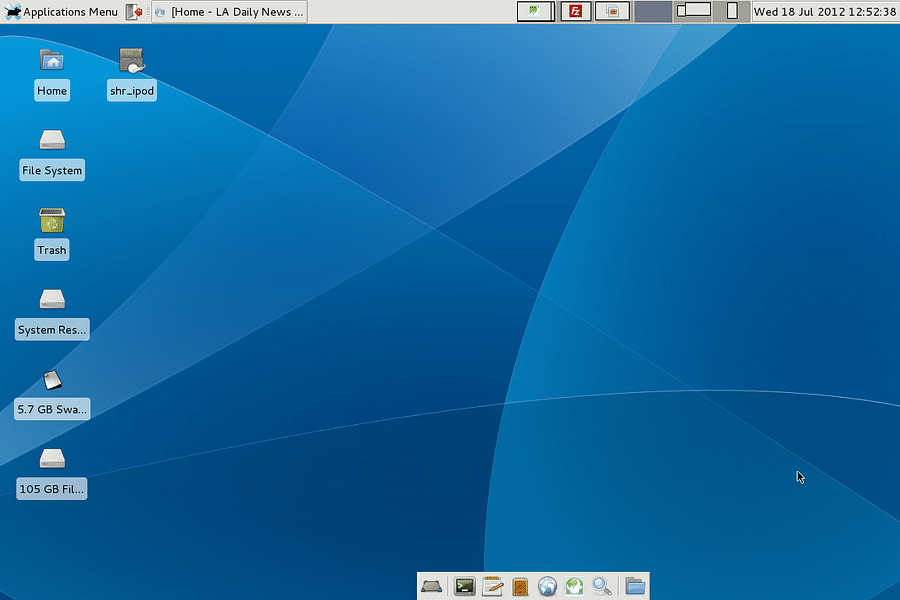Image resolution: width=900 pixels, height=600 pixels.
Task: Open the Terminal from the bottom dock
Action: (465, 587)
